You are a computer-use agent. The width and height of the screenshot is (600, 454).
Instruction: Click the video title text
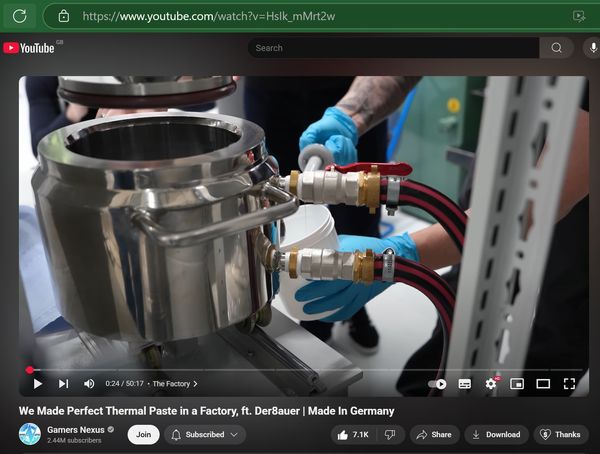click(207, 411)
